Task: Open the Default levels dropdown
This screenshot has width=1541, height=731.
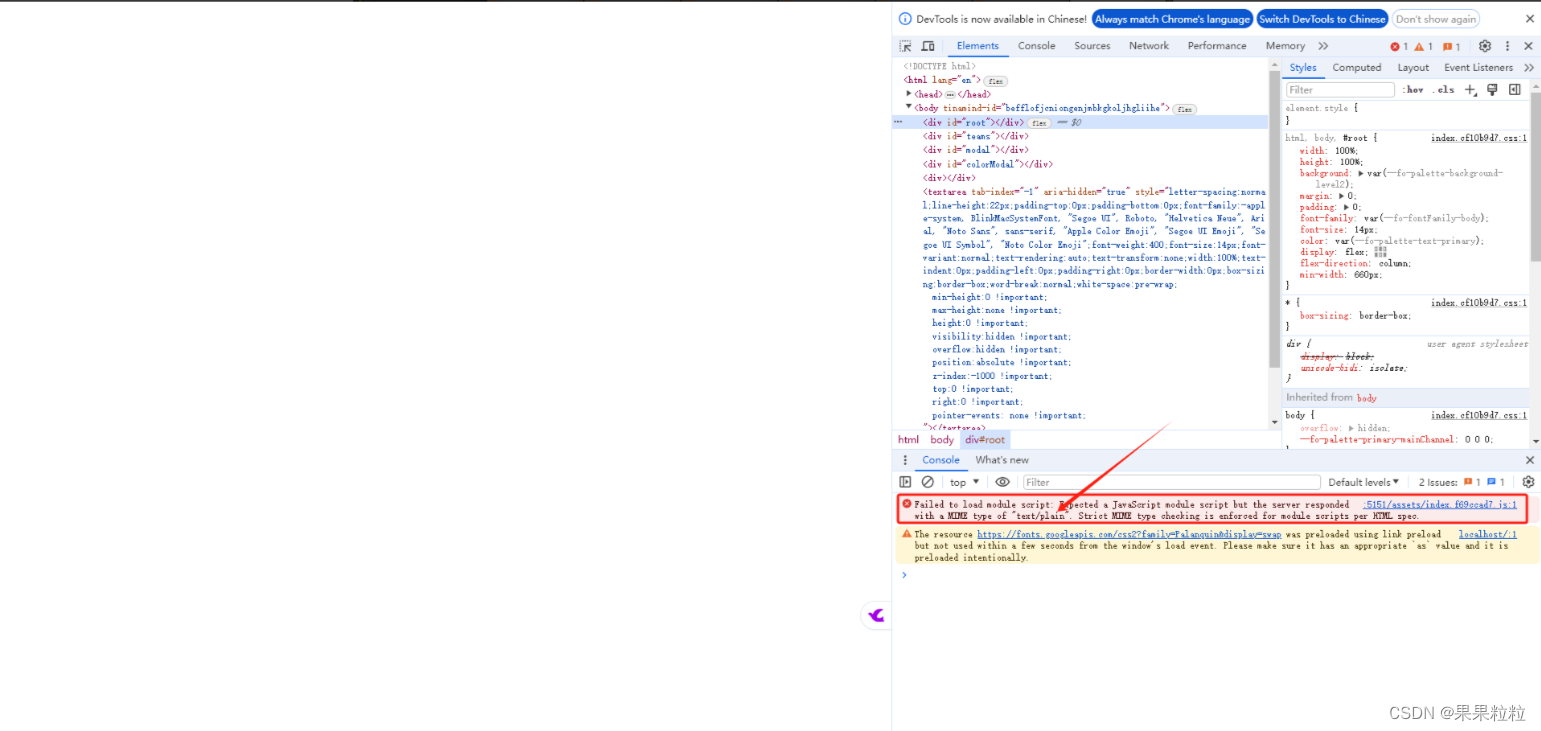Action: 1363,482
